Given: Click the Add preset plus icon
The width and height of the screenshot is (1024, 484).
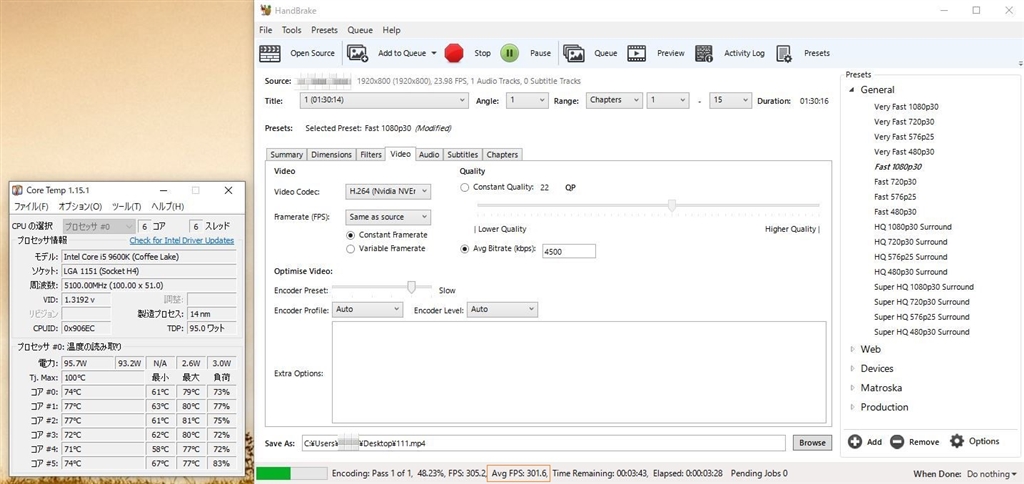Looking at the screenshot, I should tap(854, 442).
